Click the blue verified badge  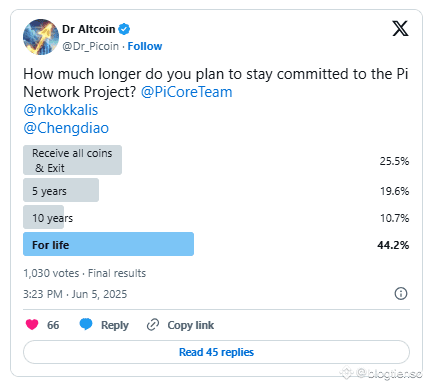(x=124, y=29)
